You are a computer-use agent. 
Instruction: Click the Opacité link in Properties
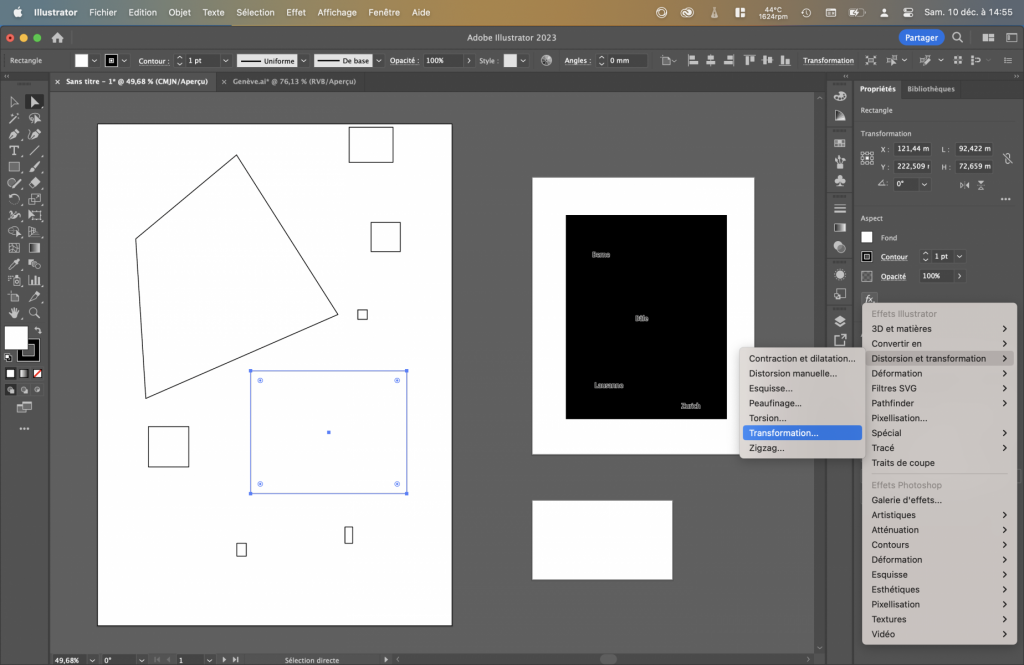893,276
